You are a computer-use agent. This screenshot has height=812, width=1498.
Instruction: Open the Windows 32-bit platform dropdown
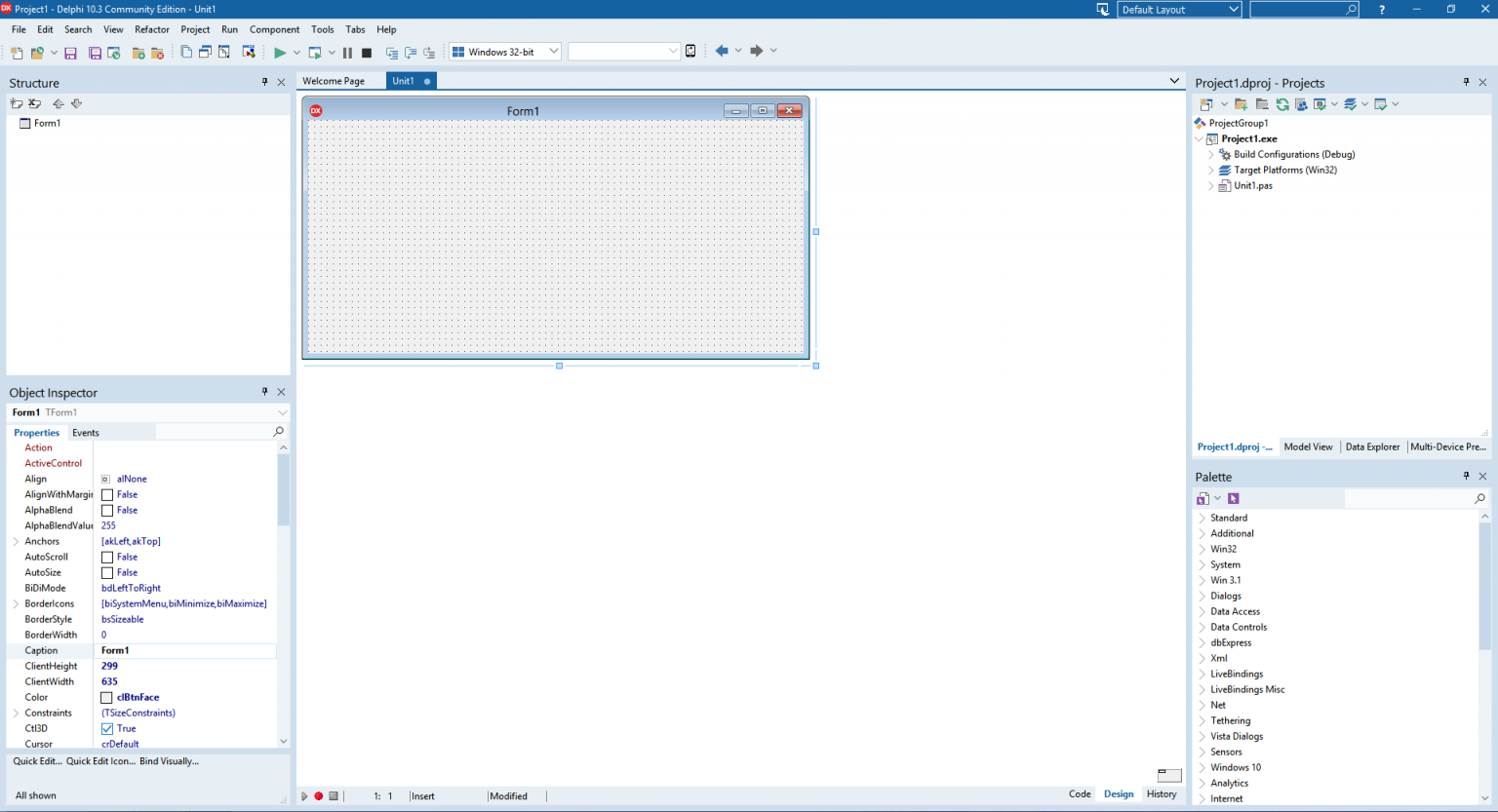click(x=553, y=52)
